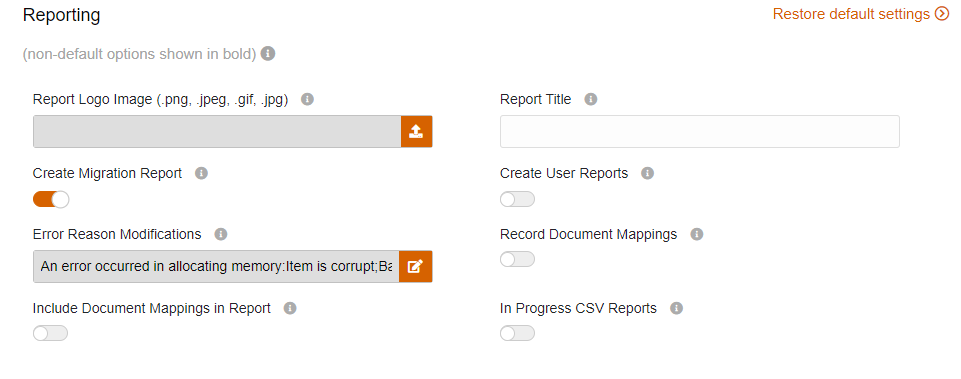The image size is (961, 379).
Task: Click info icon beside In Progress CSV Reports
Action: click(x=677, y=308)
